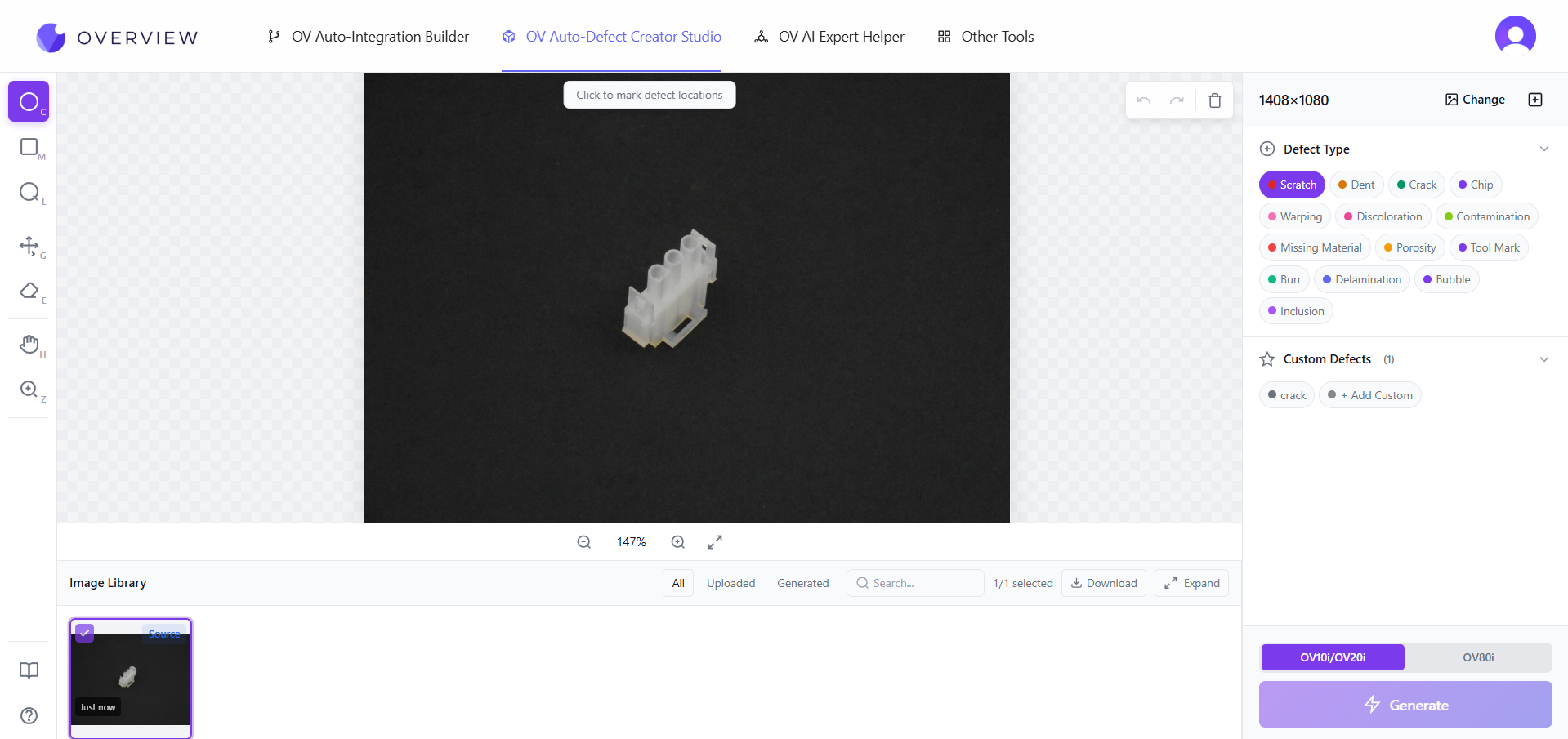Select the Move tool

pyautogui.click(x=29, y=246)
